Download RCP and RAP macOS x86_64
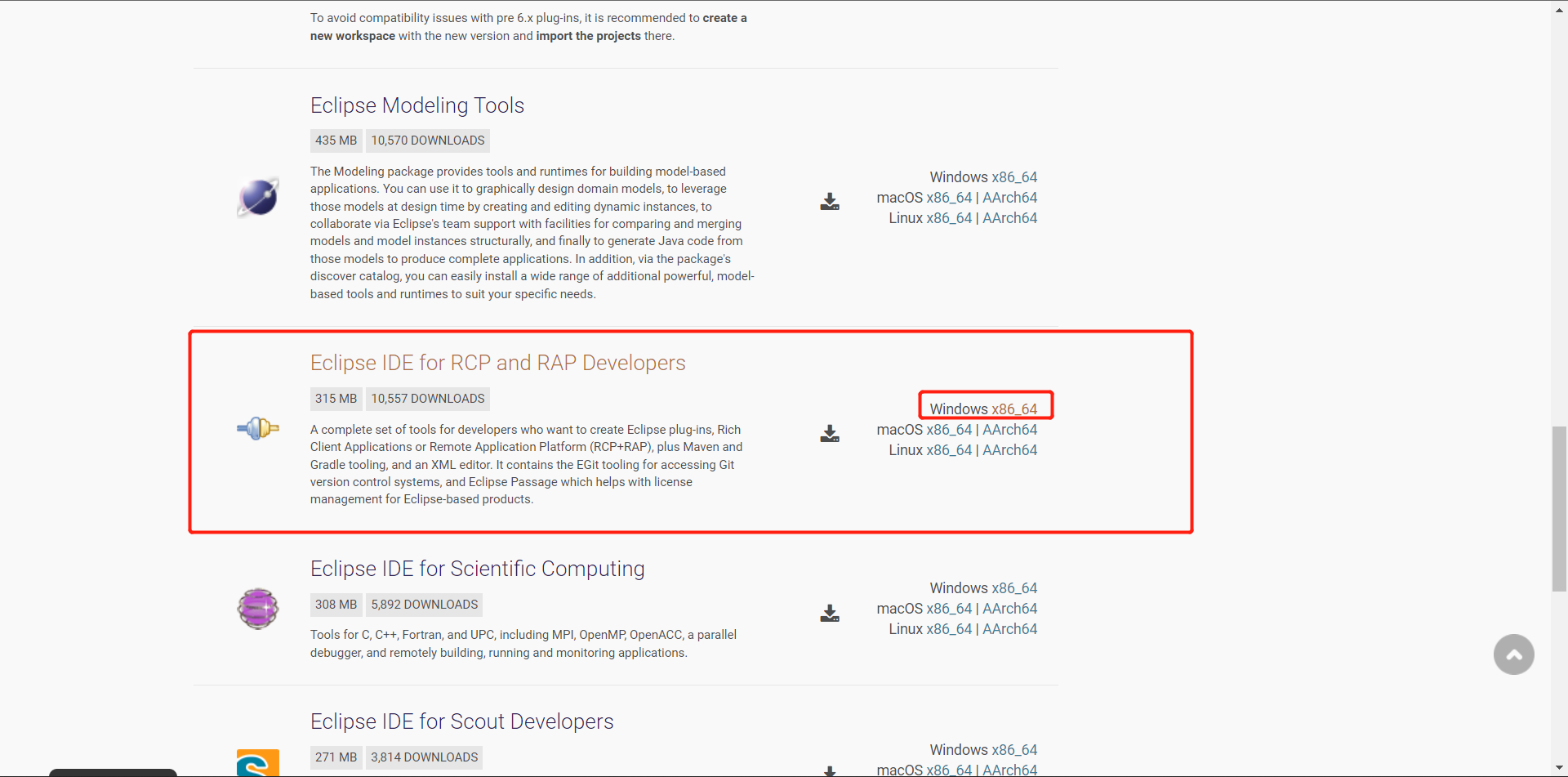Viewport: 1568px width, 777px height. tap(949, 430)
